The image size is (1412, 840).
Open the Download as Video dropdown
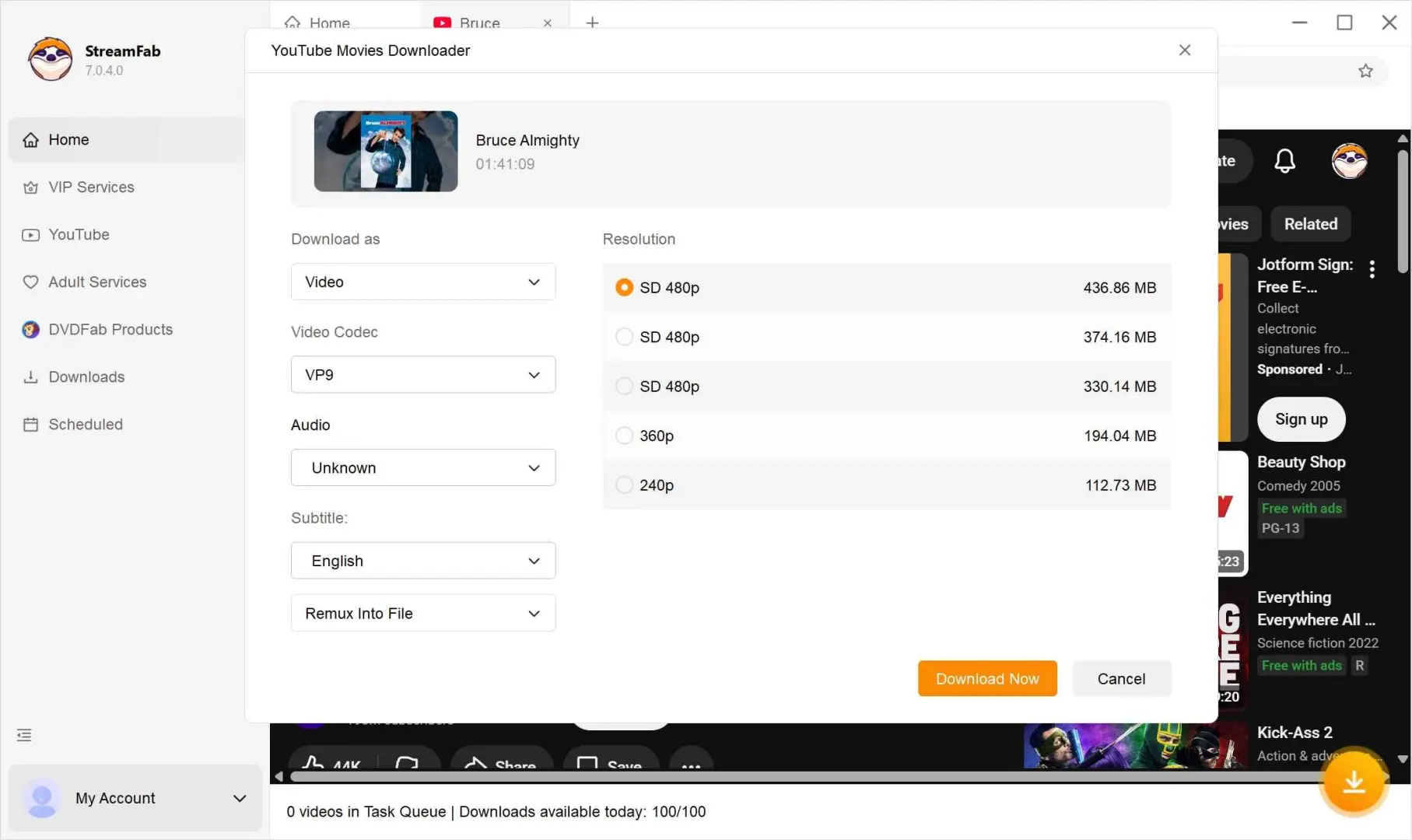click(423, 282)
